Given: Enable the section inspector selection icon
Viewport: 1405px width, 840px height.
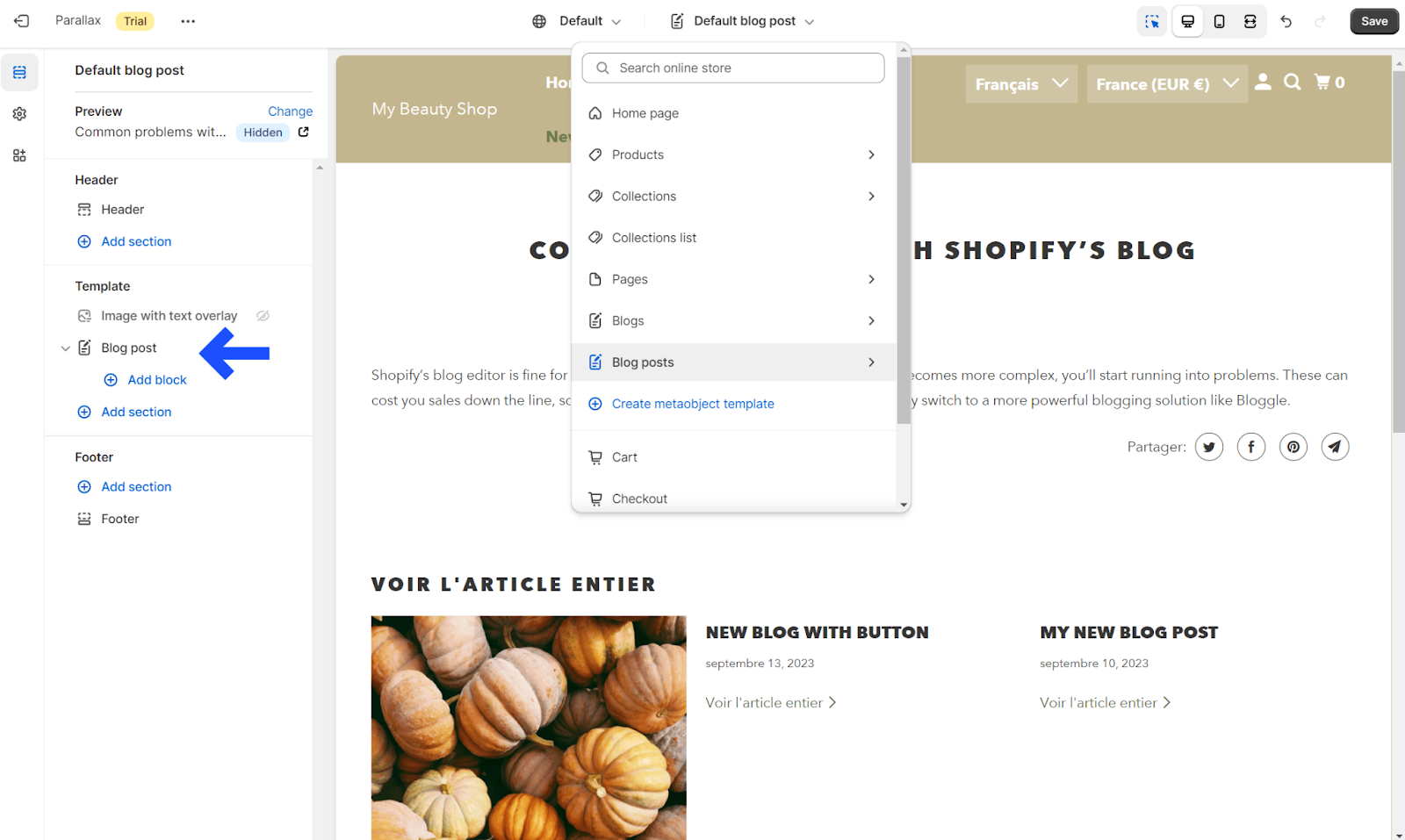Looking at the screenshot, I should 1151,21.
